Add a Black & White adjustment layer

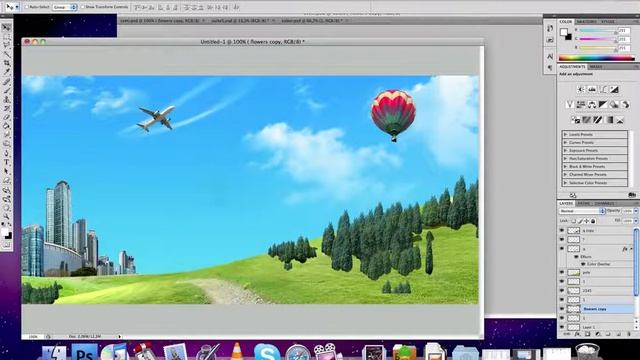pyautogui.click(x=603, y=104)
